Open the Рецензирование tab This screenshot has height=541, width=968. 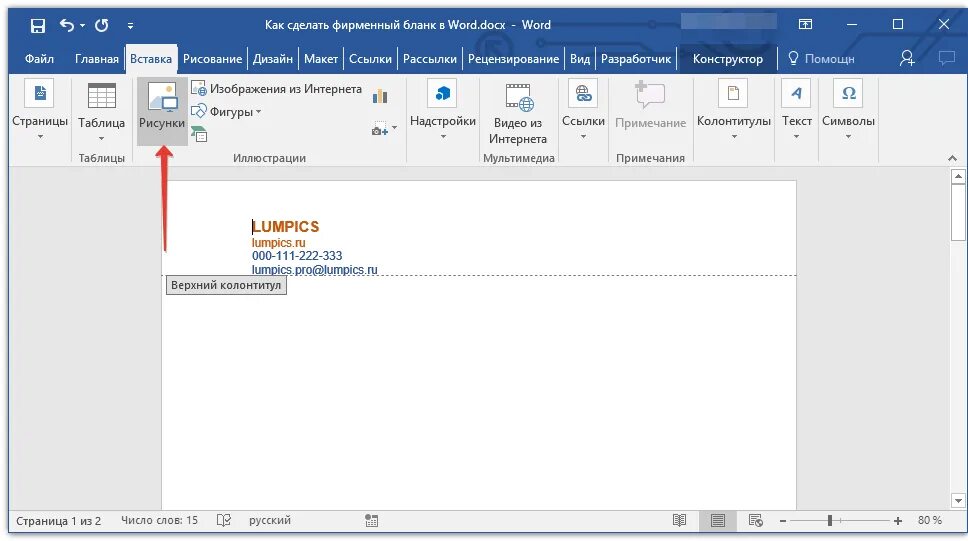point(513,59)
